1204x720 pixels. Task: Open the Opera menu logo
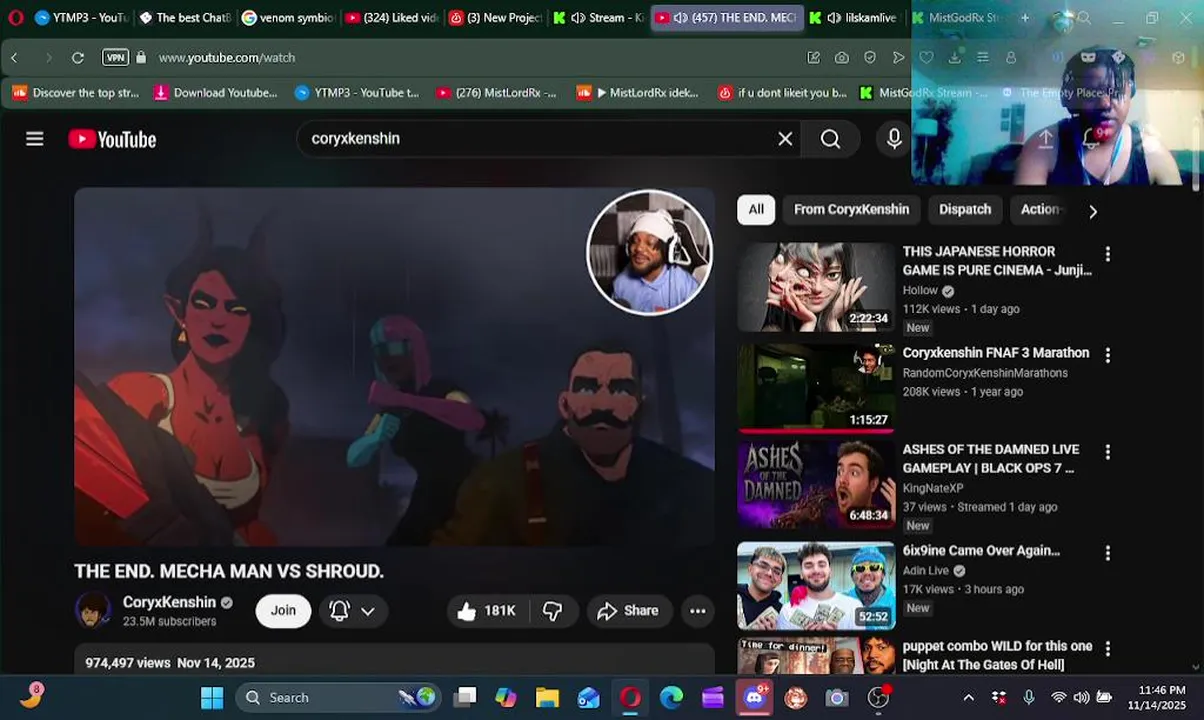15,18
